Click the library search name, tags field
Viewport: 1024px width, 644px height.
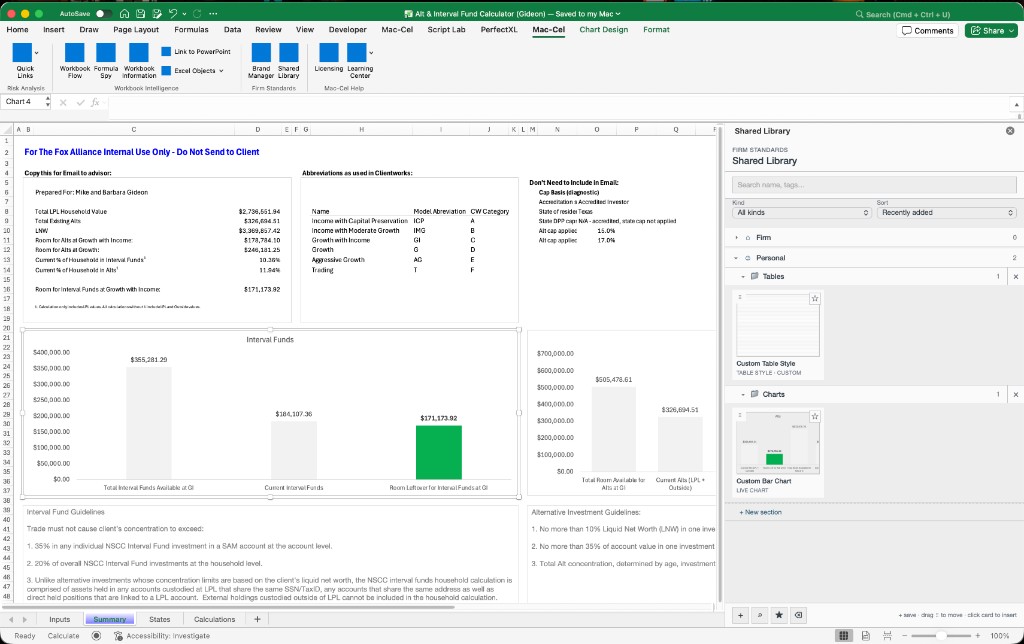pyautogui.click(x=874, y=185)
